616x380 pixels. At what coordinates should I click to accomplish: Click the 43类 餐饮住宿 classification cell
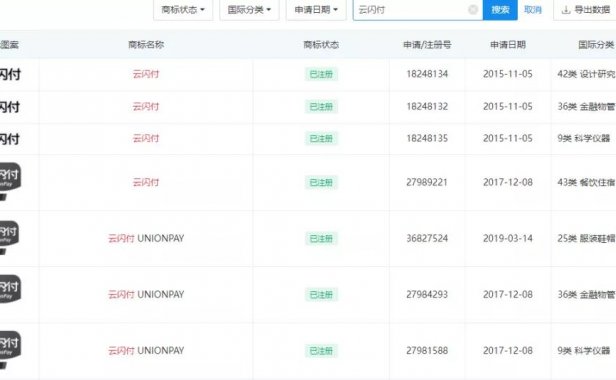tap(586, 182)
